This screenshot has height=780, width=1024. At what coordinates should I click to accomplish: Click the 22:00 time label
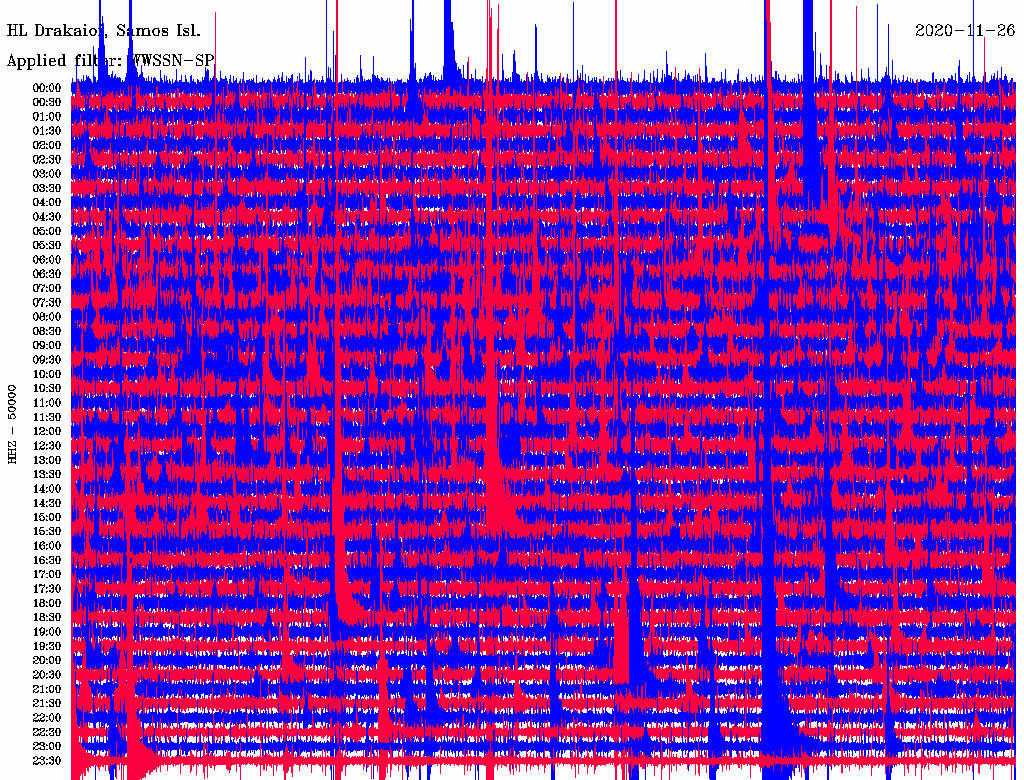click(47, 718)
